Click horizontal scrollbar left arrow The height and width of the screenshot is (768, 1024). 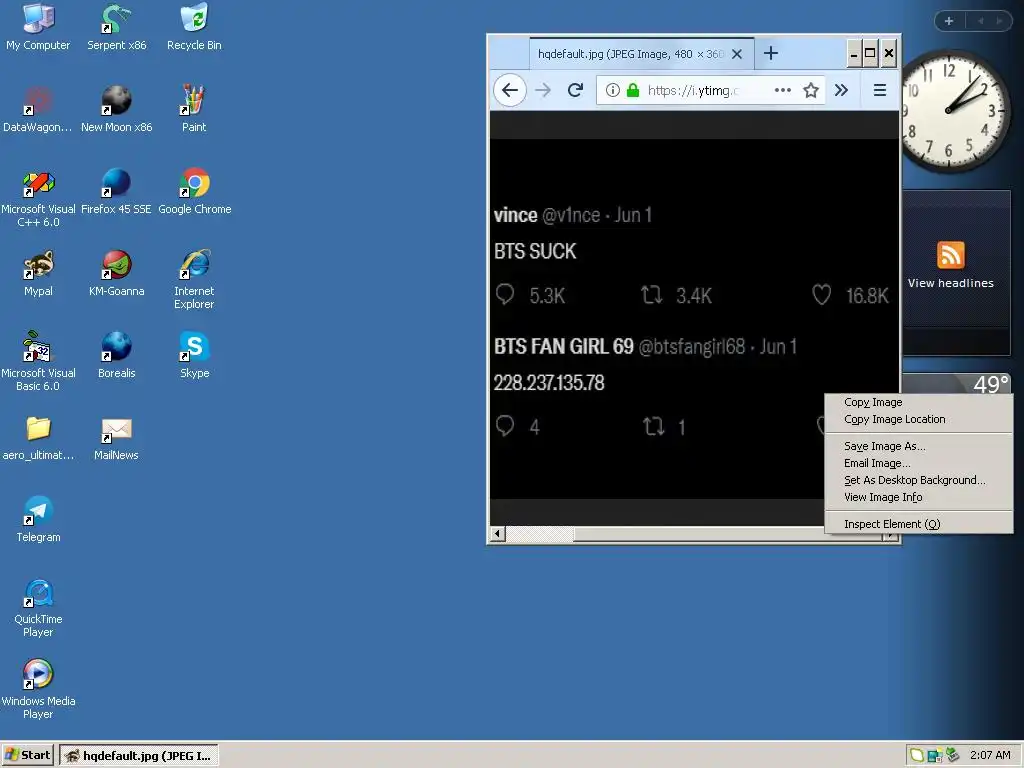498,534
